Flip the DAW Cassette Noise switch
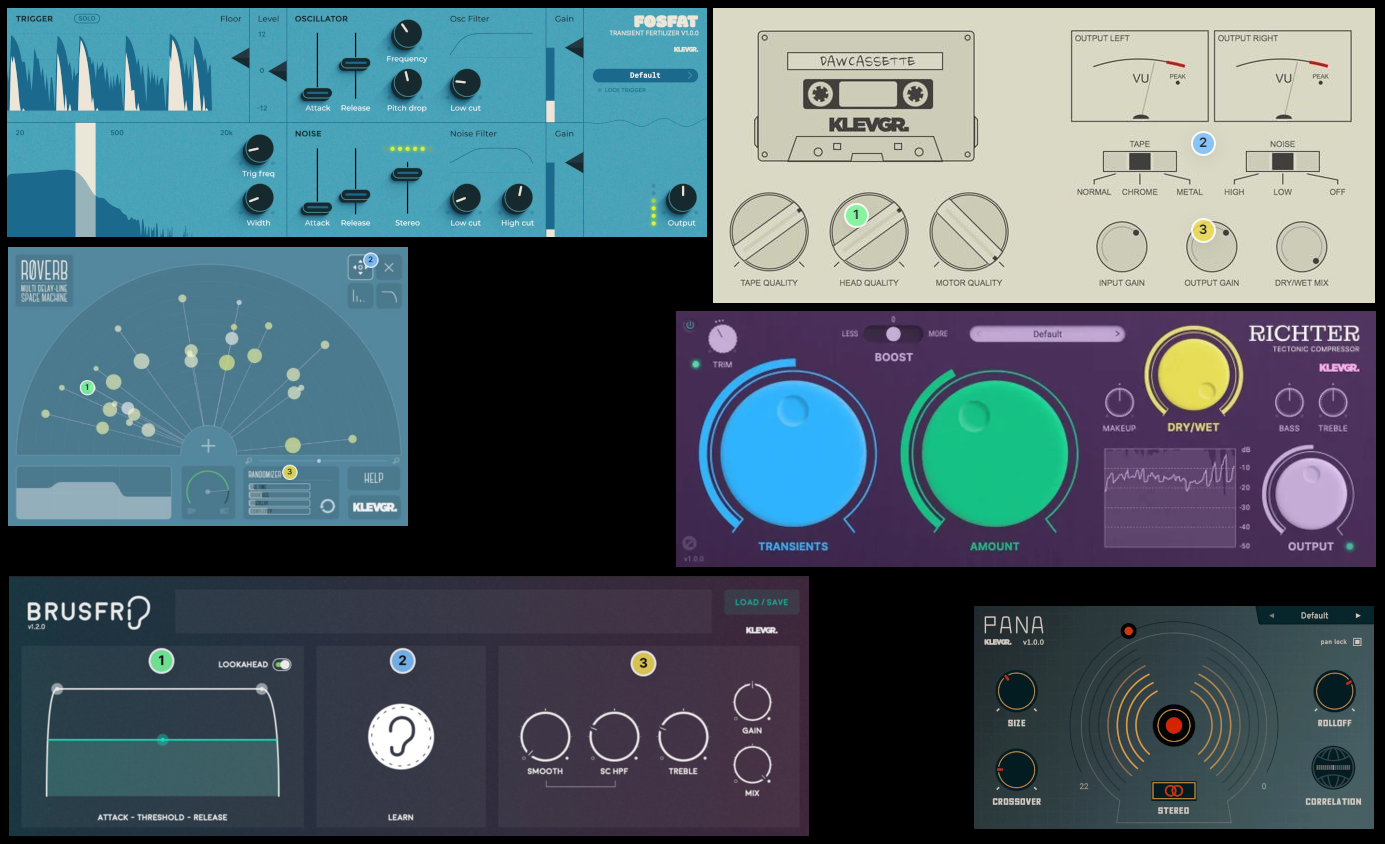 point(1282,161)
